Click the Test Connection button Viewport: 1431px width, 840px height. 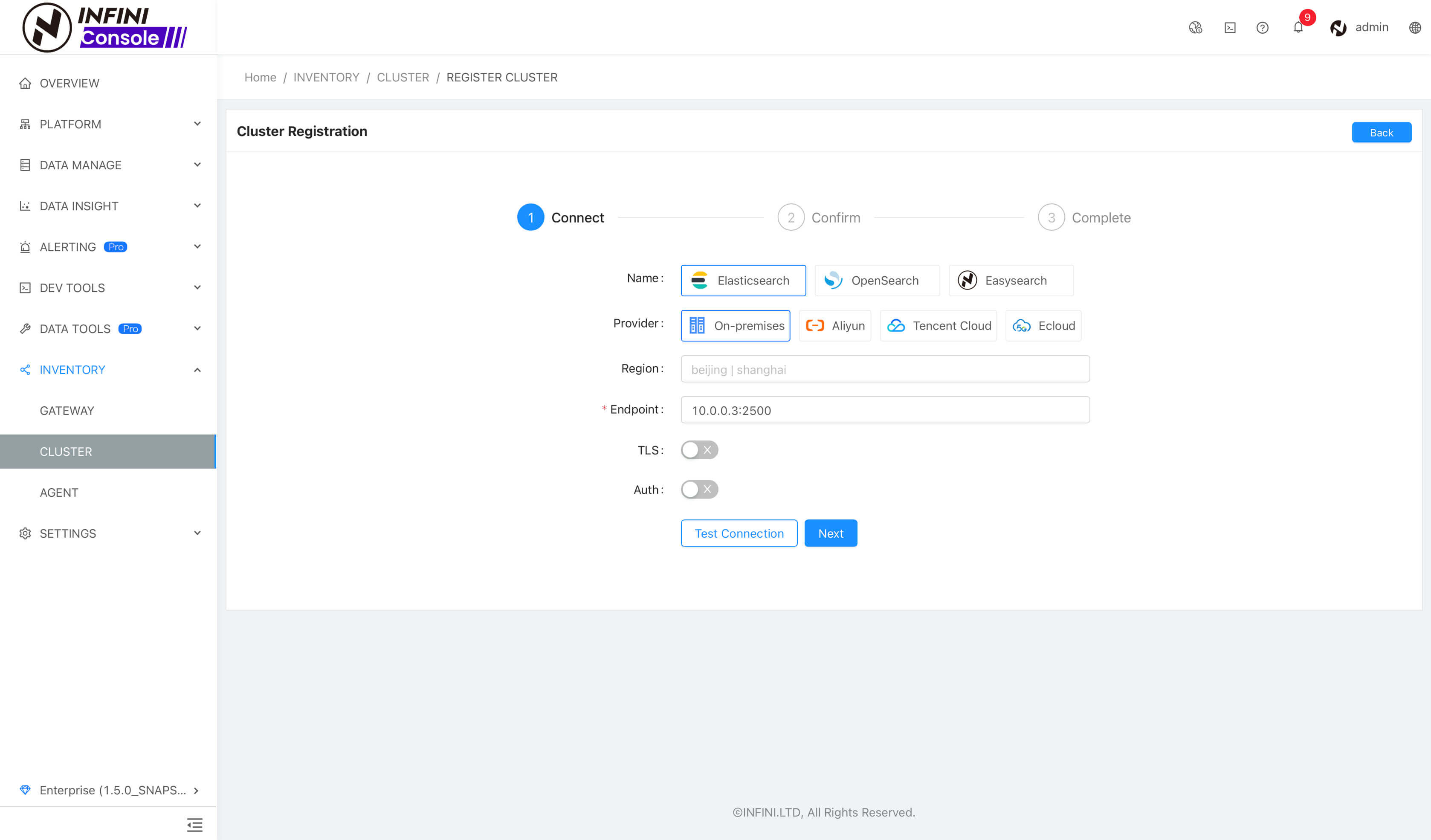point(739,533)
